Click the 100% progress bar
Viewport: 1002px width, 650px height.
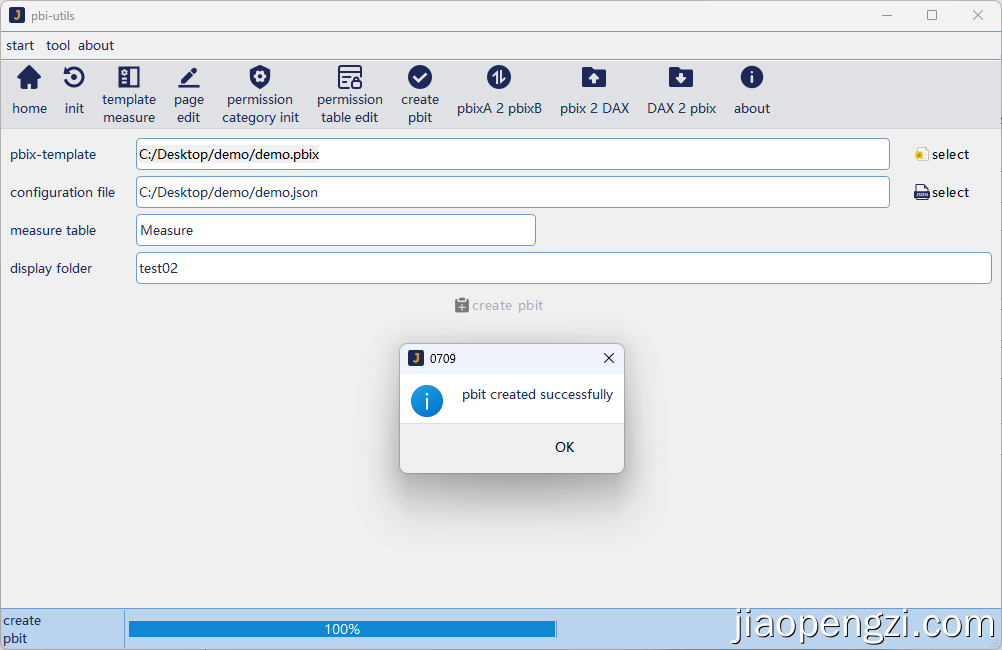pos(342,629)
